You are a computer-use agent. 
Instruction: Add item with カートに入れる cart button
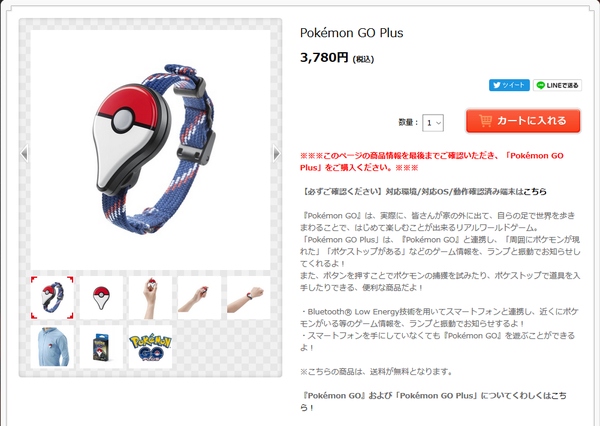click(523, 121)
